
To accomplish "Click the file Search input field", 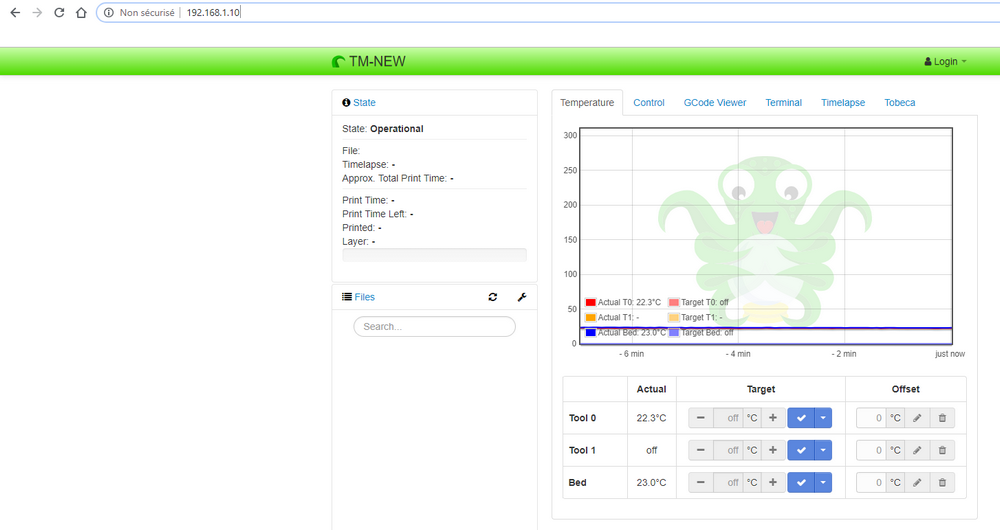I will click(434, 327).
